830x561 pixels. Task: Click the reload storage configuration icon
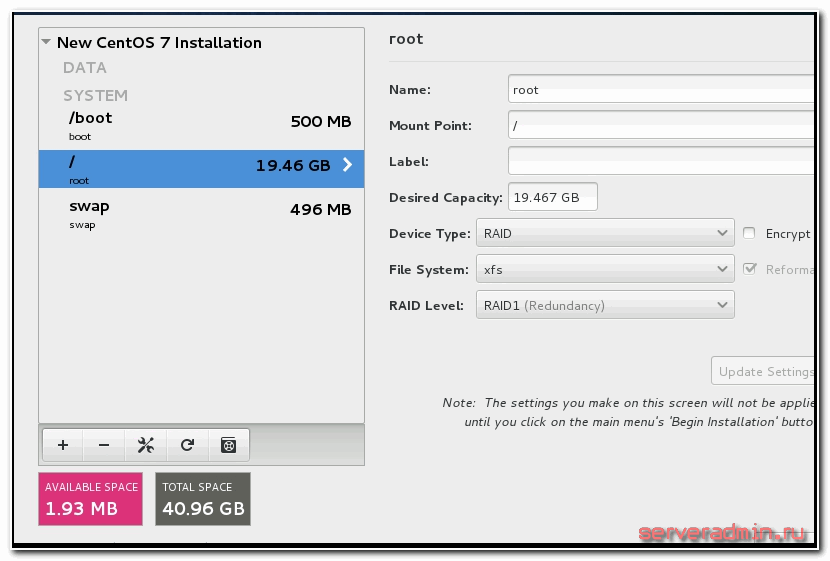click(x=187, y=445)
